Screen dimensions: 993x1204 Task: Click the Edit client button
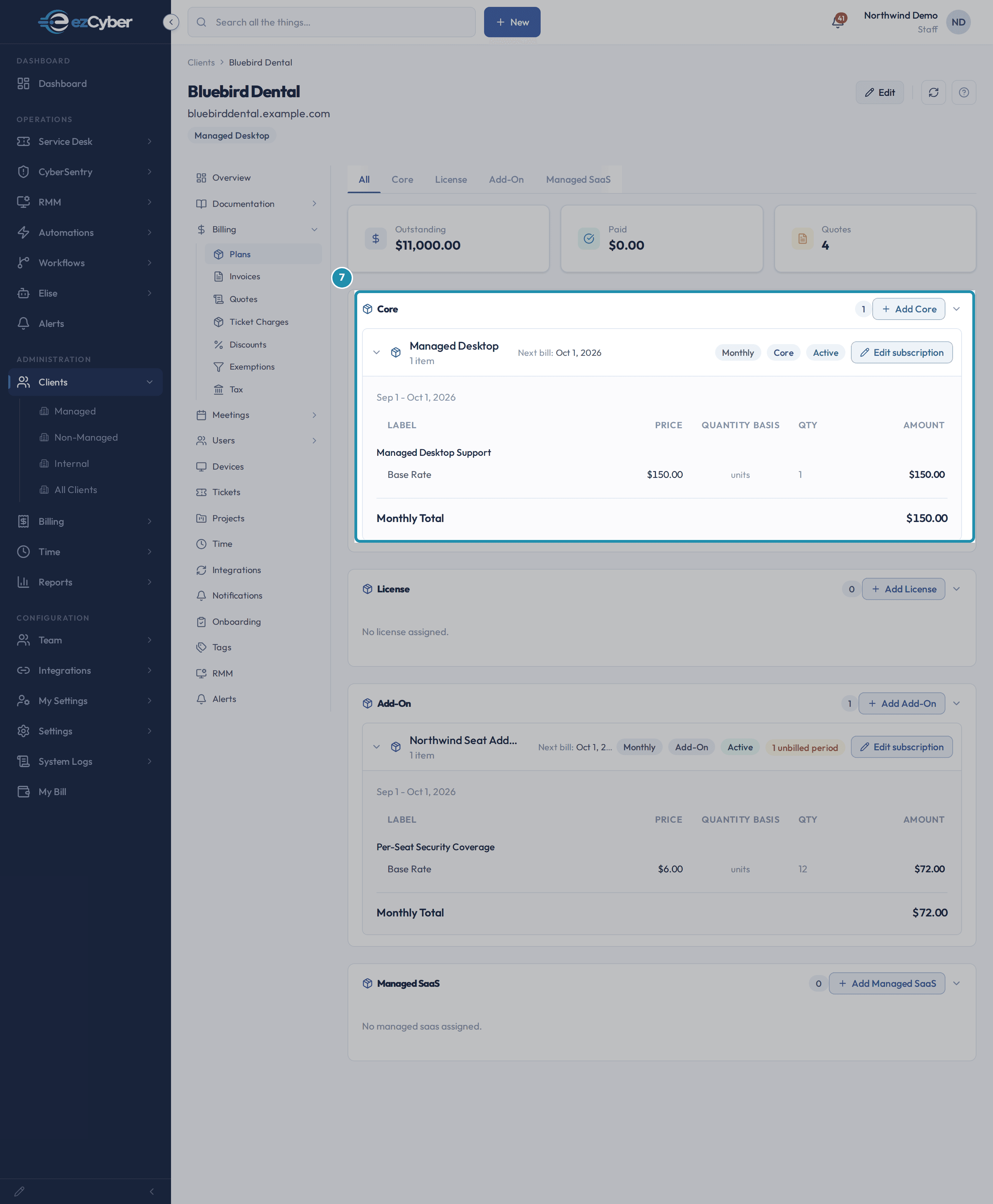(879, 93)
